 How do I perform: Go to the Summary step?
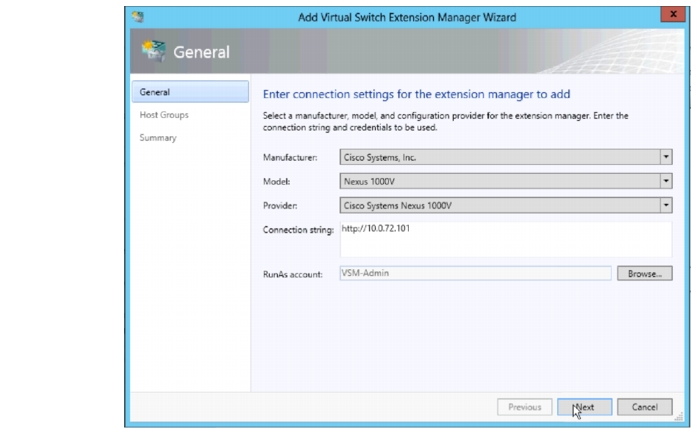click(158, 138)
